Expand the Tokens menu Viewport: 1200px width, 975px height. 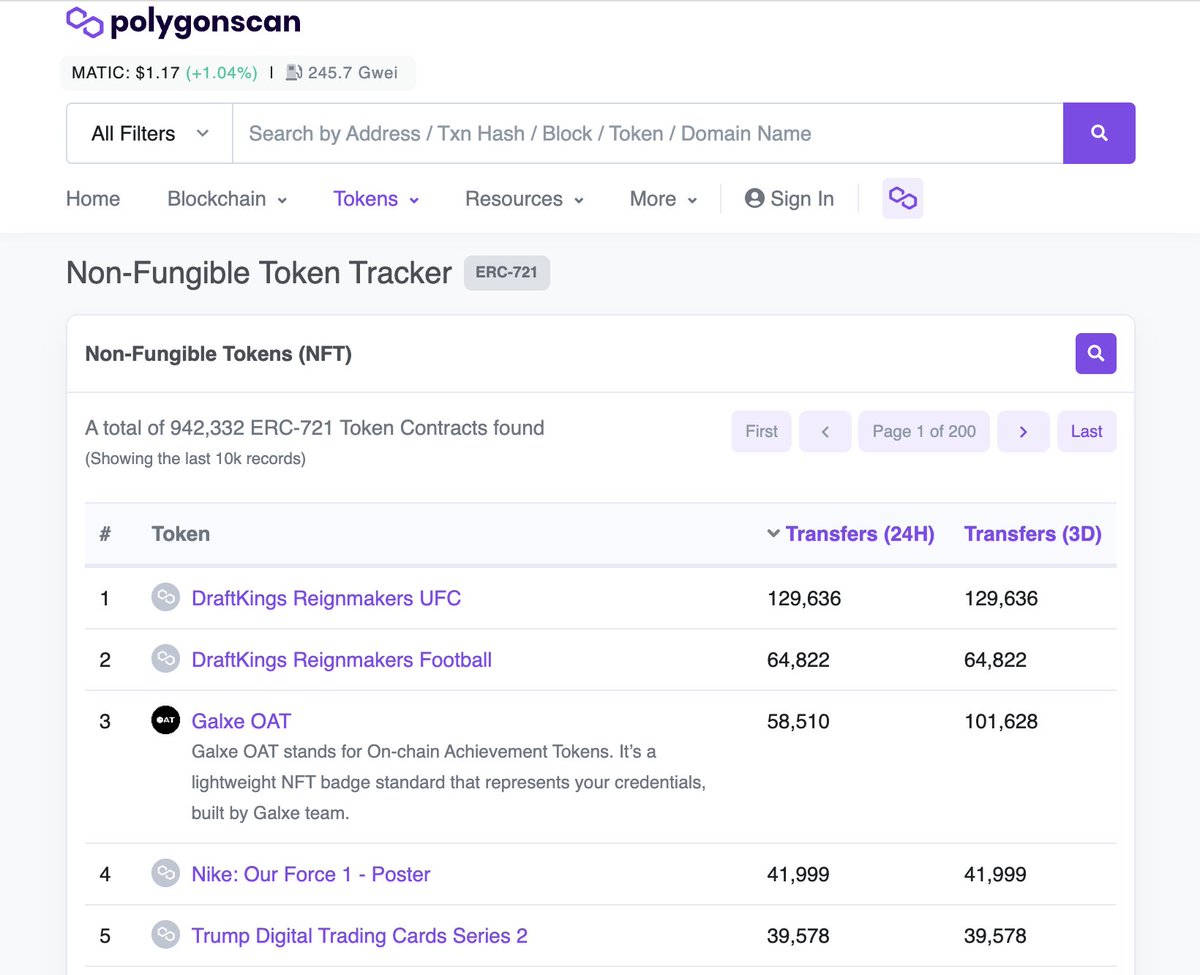pyautogui.click(x=376, y=199)
